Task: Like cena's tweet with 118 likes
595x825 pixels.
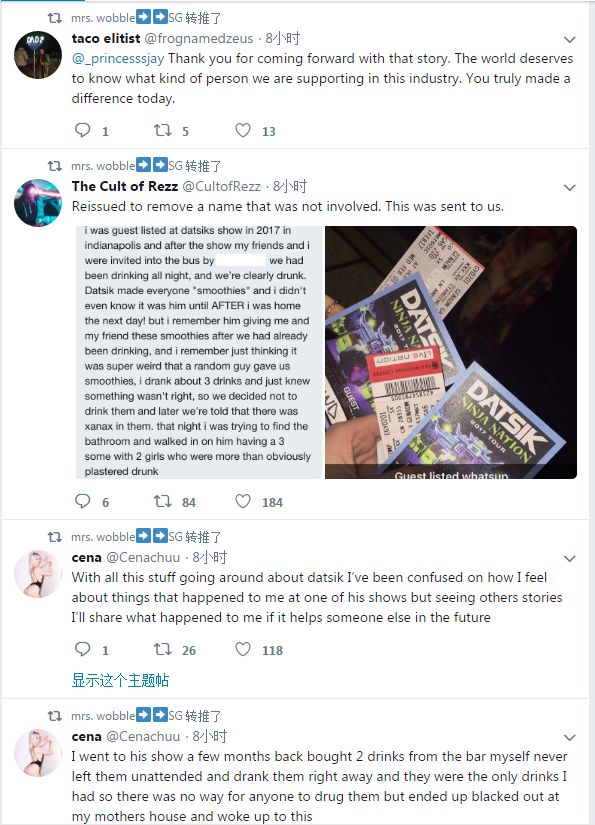Action: tap(243, 649)
